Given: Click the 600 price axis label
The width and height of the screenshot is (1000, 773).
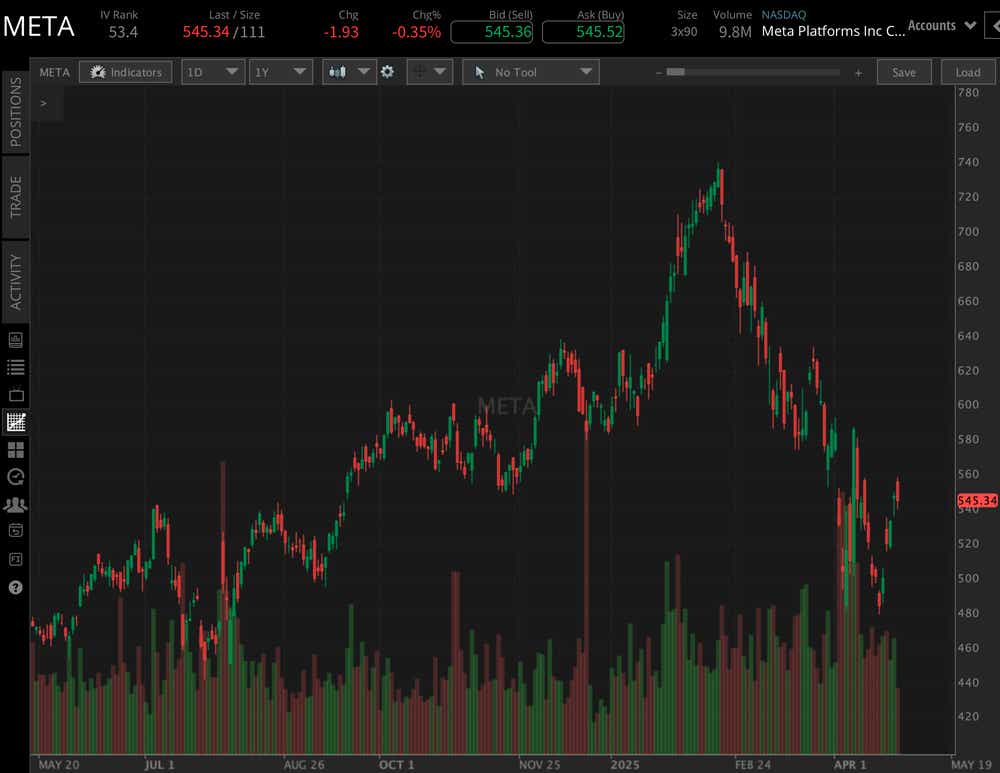Looking at the screenshot, I should point(967,404).
